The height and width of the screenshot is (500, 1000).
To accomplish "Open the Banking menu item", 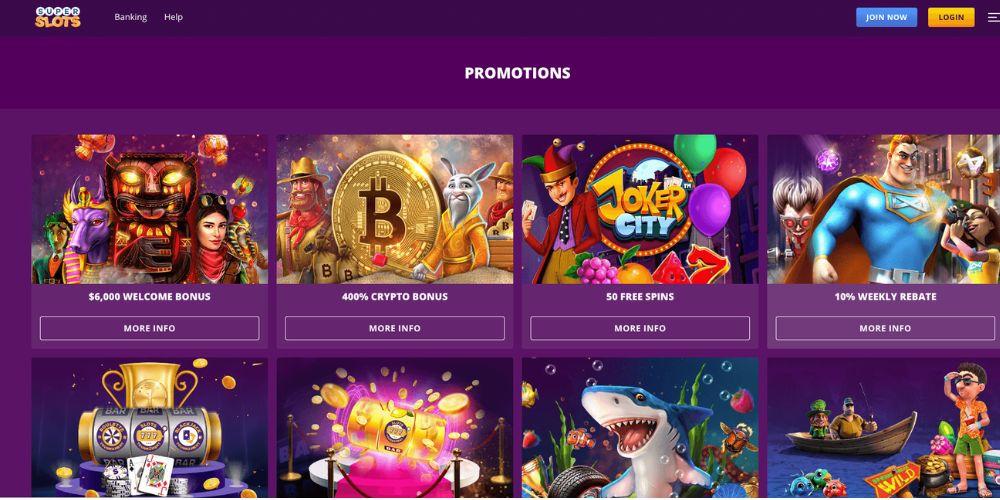I will point(131,17).
